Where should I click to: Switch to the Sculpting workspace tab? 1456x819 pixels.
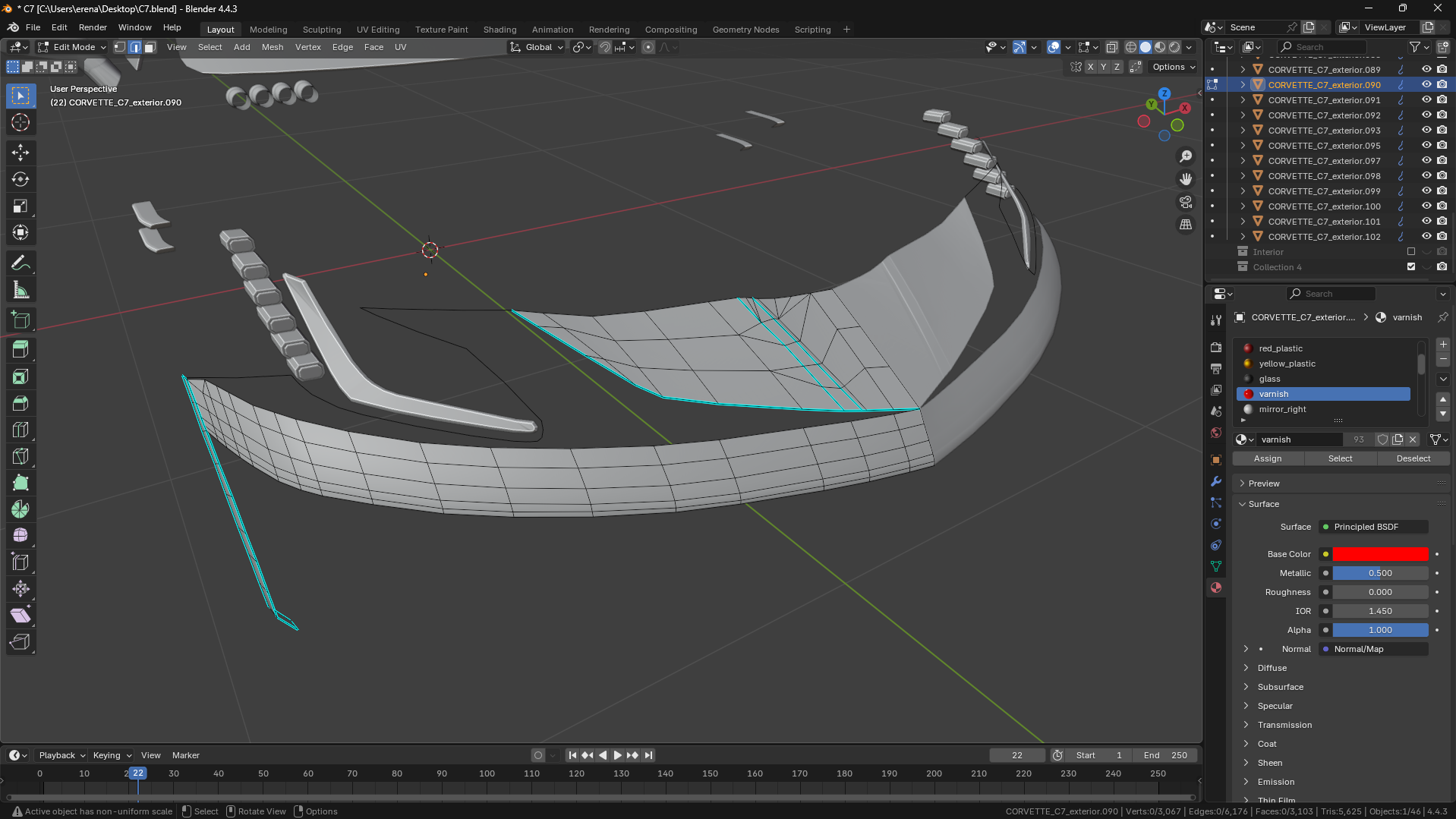(322, 30)
